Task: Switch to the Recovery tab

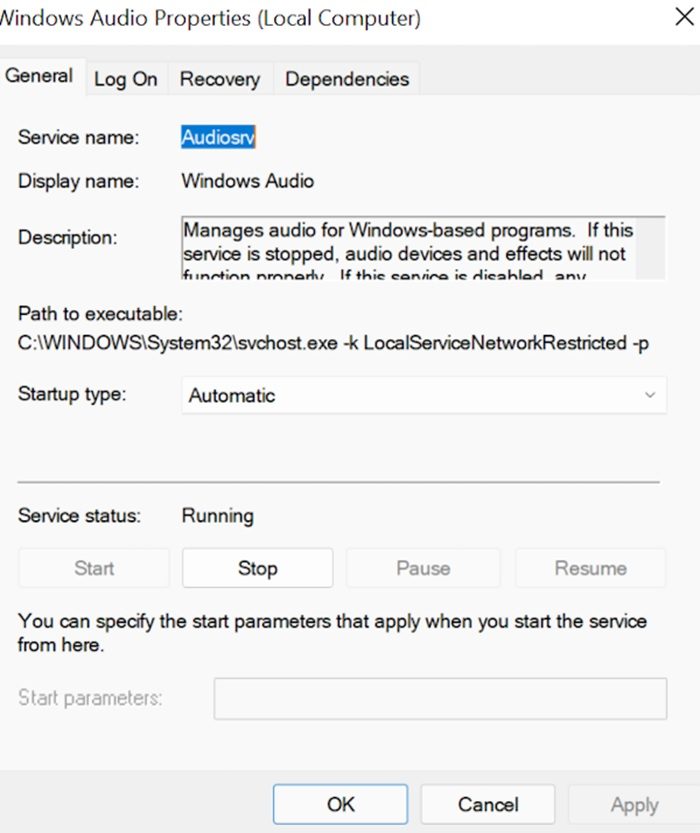Action: tap(220, 80)
